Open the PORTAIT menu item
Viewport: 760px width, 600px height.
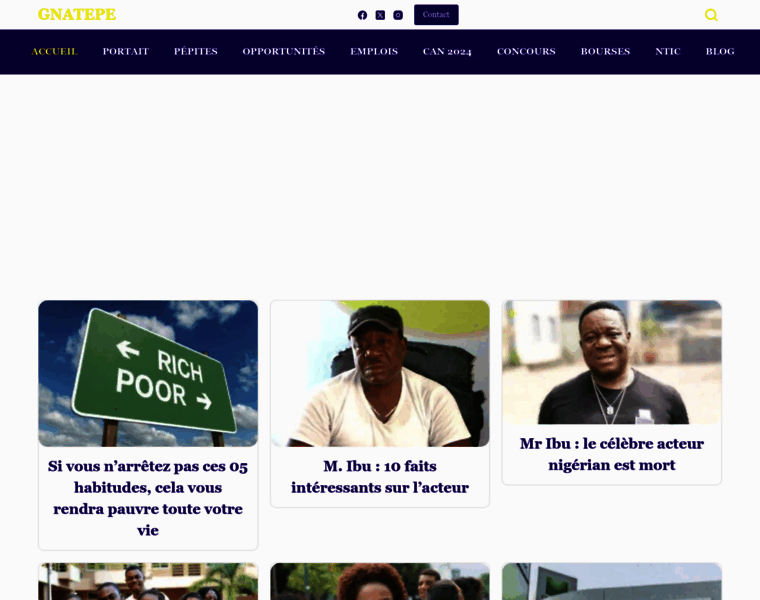point(126,51)
